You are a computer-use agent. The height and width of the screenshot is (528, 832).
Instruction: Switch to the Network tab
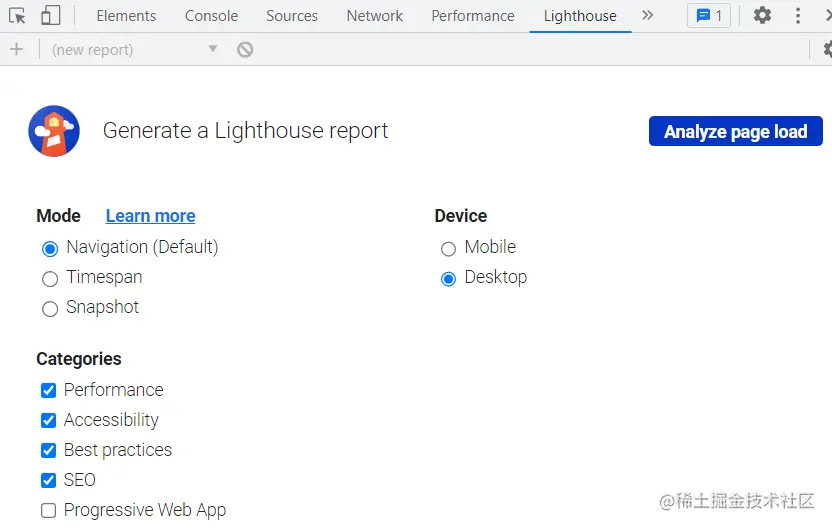pyautogui.click(x=374, y=16)
